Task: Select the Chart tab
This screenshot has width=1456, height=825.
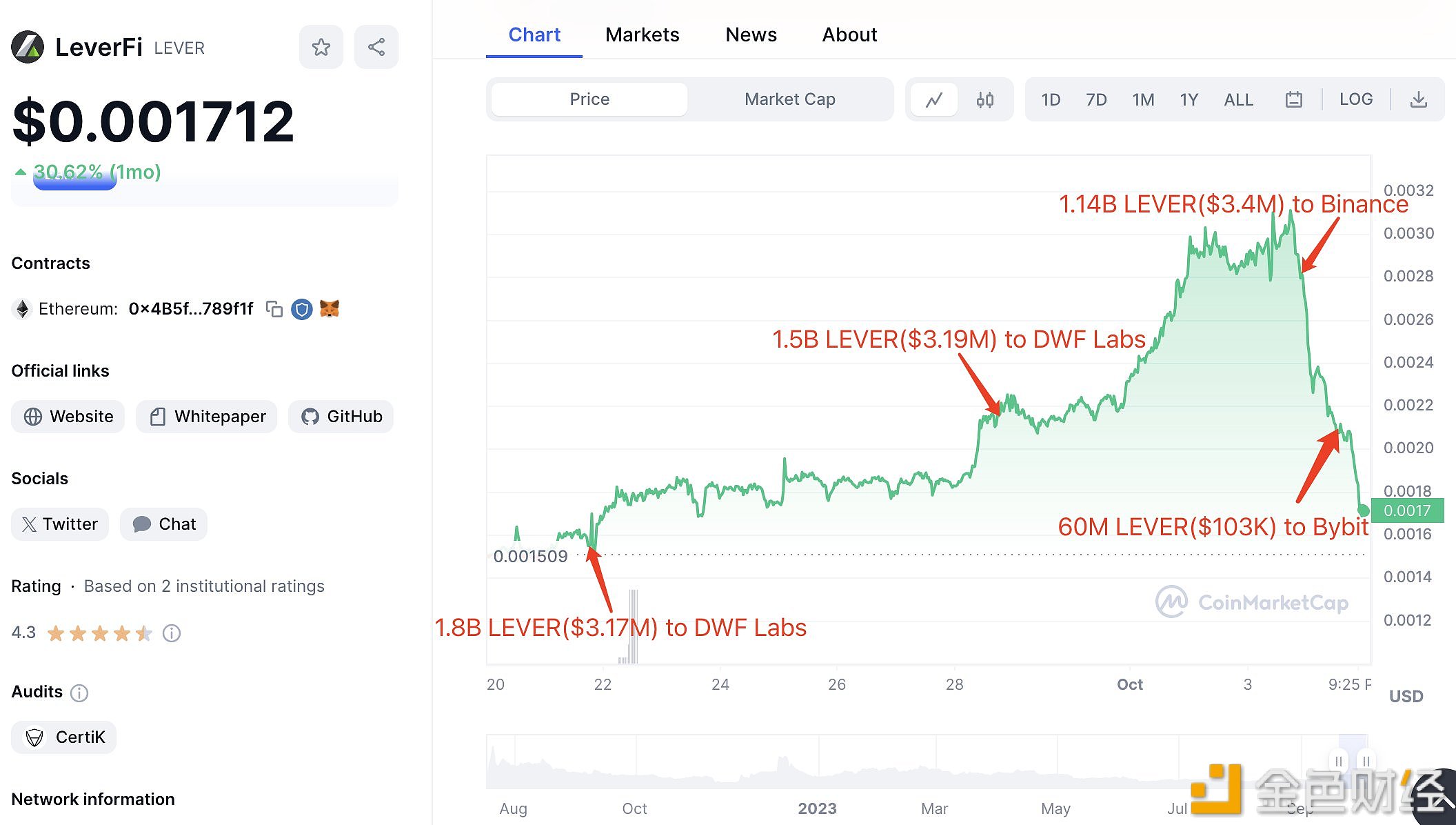Action: coord(534,34)
